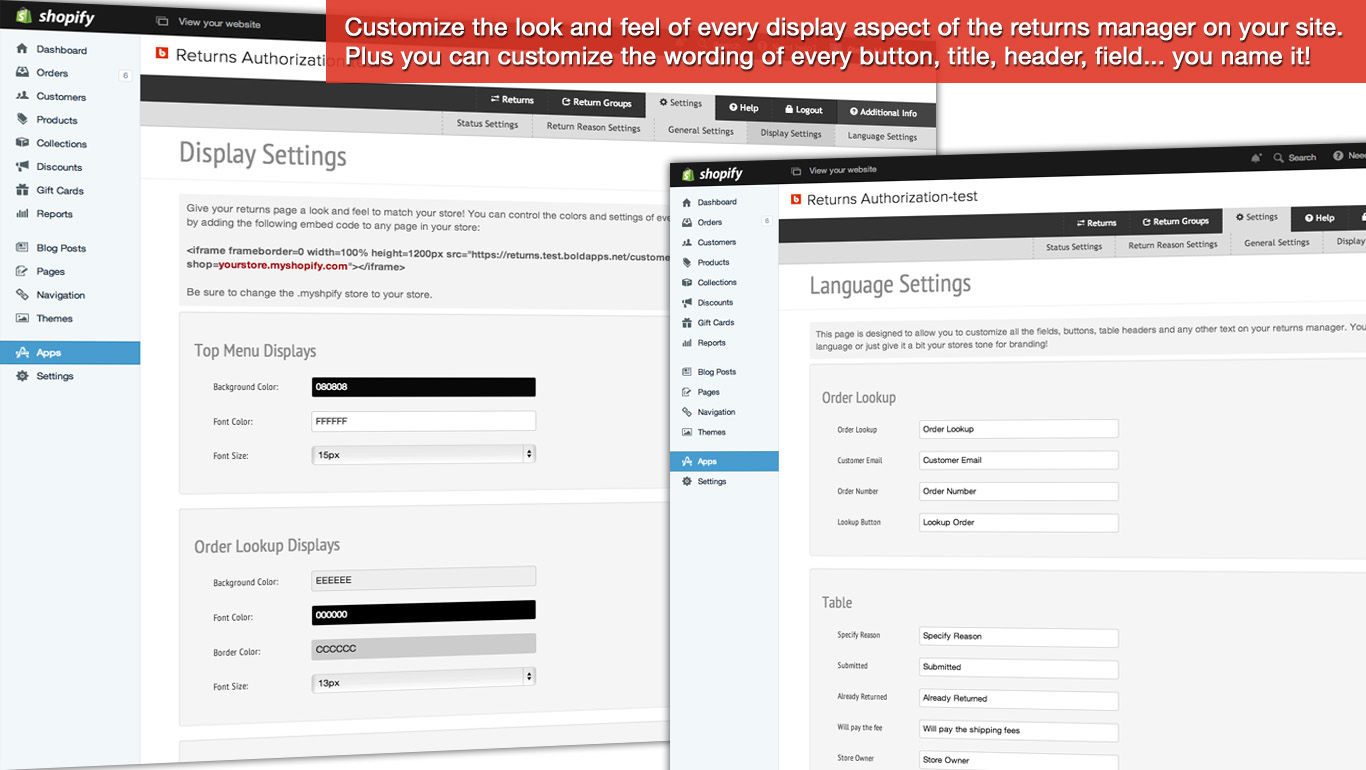Click Top Menu Font Color FFFFFF field

pyautogui.click(x=424, y=421)
